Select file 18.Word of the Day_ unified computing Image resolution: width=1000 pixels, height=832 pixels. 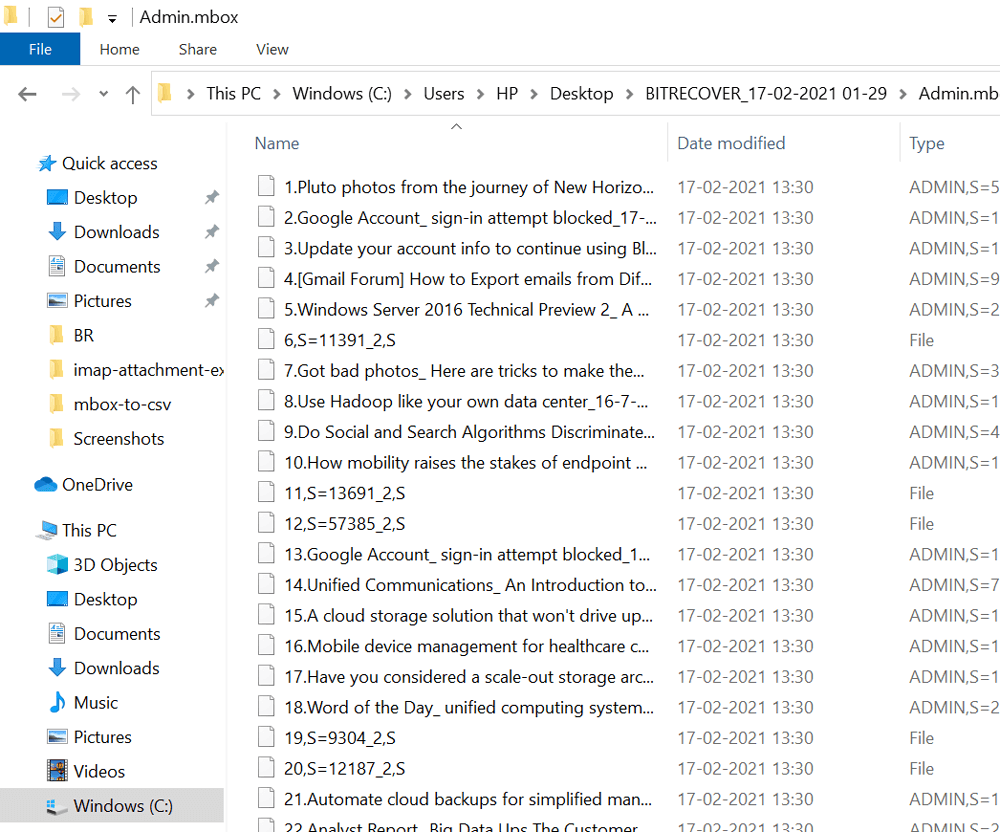pyautogui.click(x=469, y=708)
